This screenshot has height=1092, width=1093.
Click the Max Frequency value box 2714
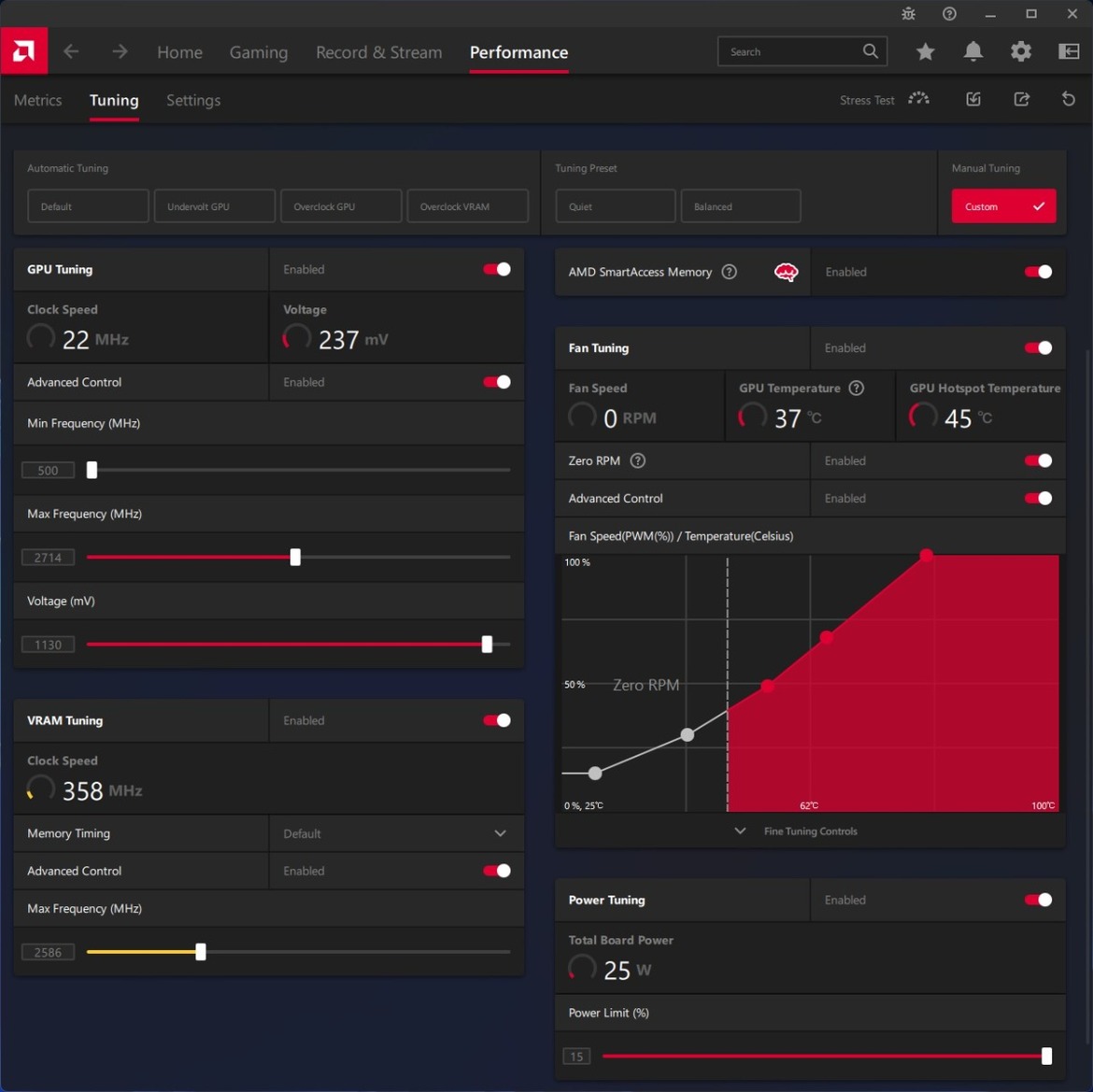pyautogui.click(x=48, y=558)
